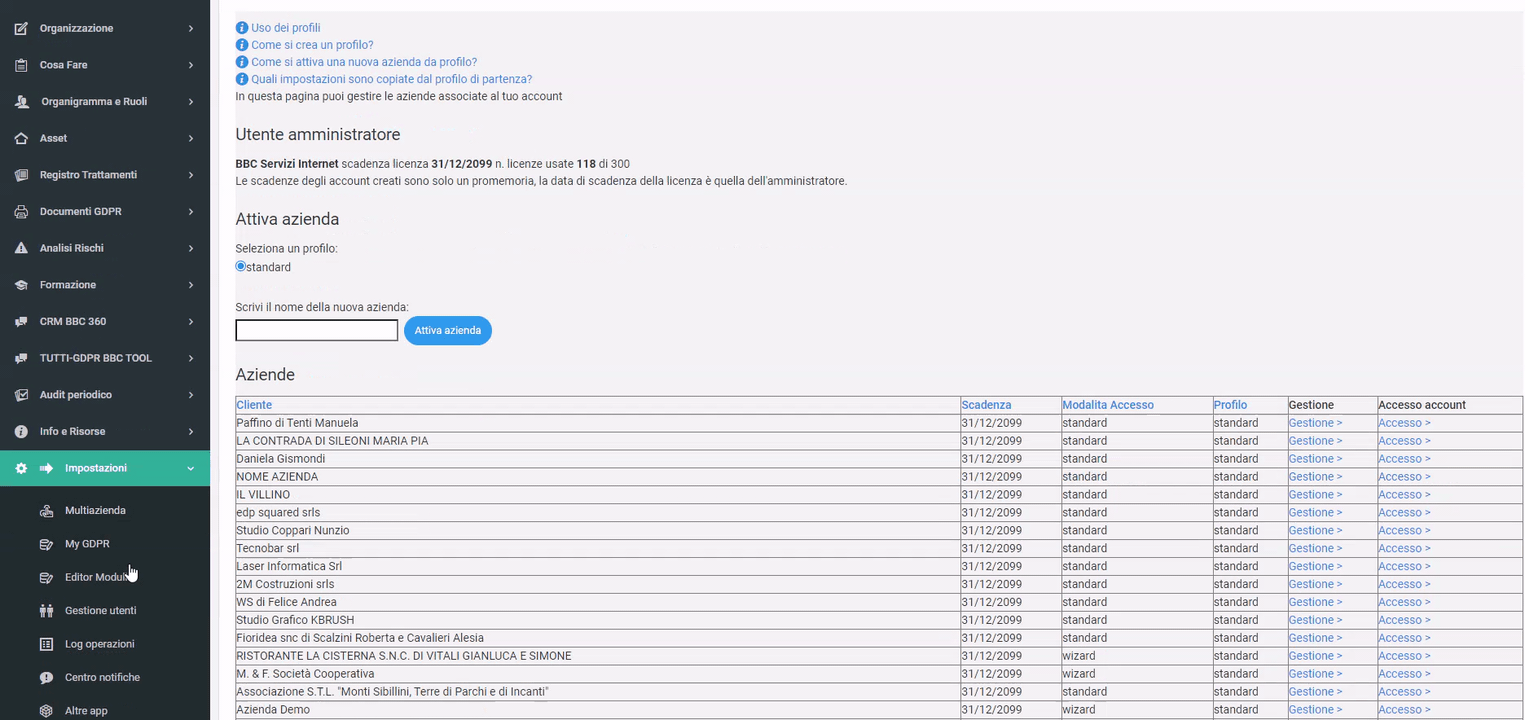Sort table by Profilo column header
Image resolution: width=1525 pixels, height=720 pixels.
tap(1230, 405)
